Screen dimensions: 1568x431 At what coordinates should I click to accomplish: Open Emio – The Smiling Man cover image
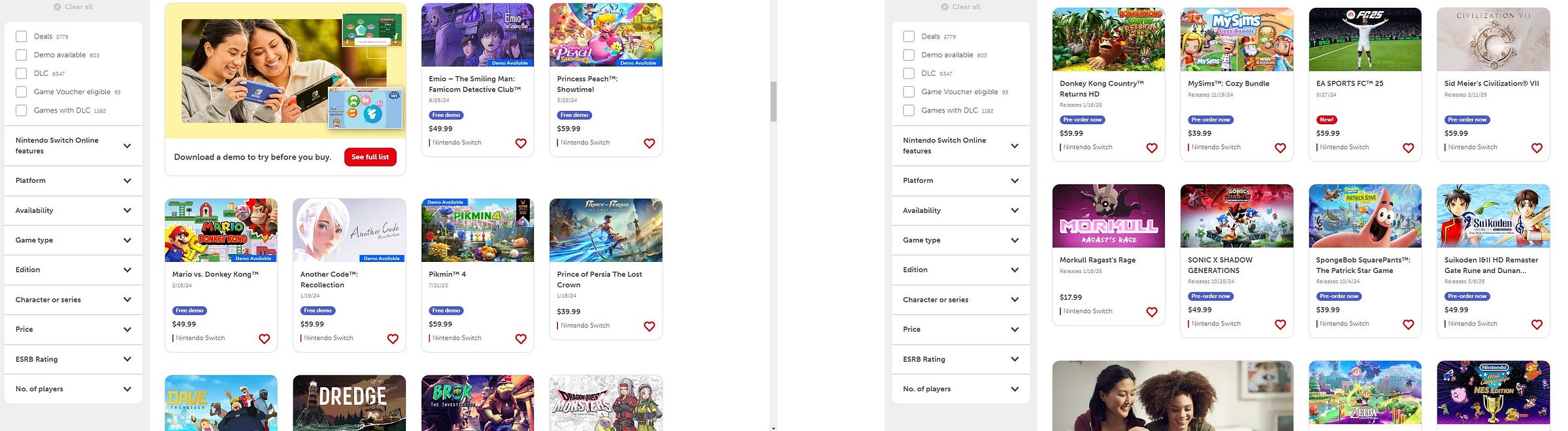click(478, 35)
